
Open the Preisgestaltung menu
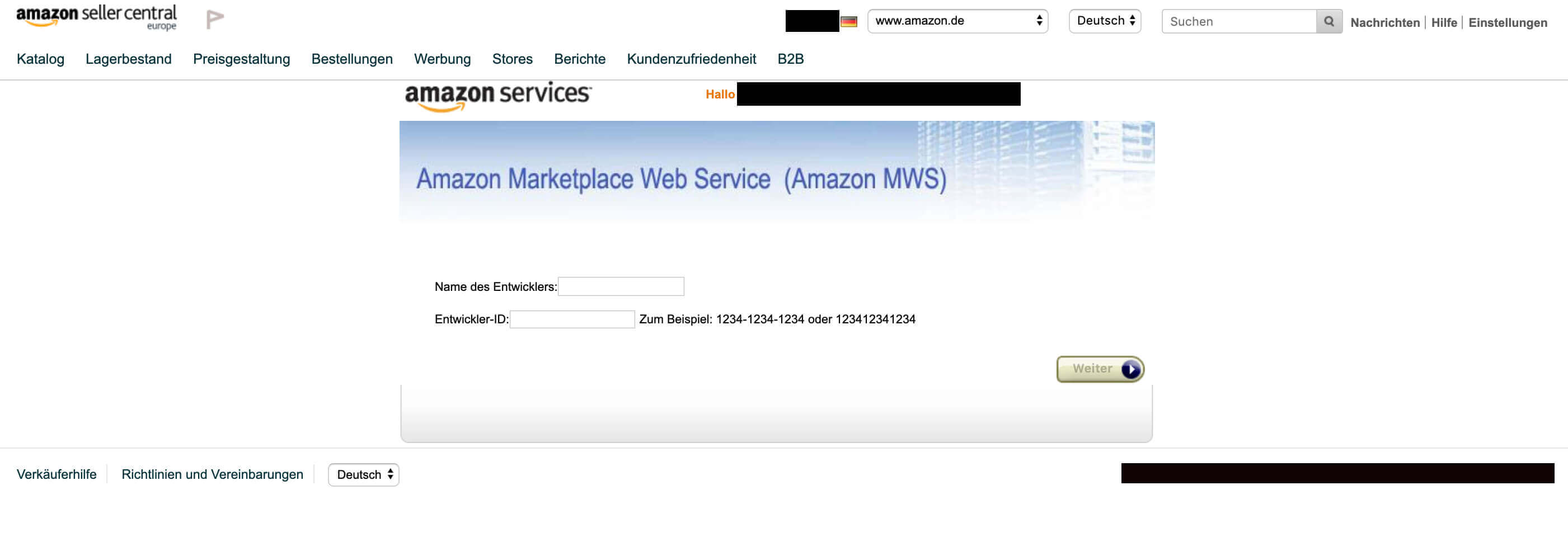(x=242, y=59)
